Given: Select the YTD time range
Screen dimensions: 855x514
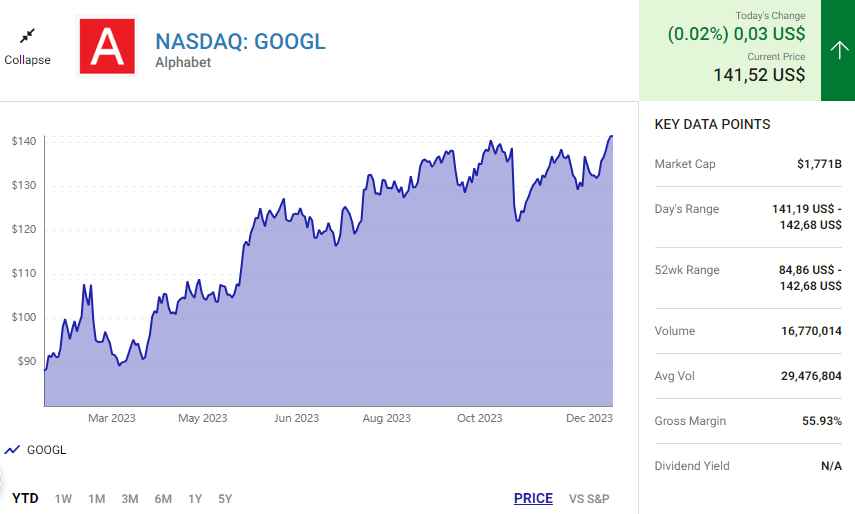Looking at the screenshot, I should coord(25,498).
